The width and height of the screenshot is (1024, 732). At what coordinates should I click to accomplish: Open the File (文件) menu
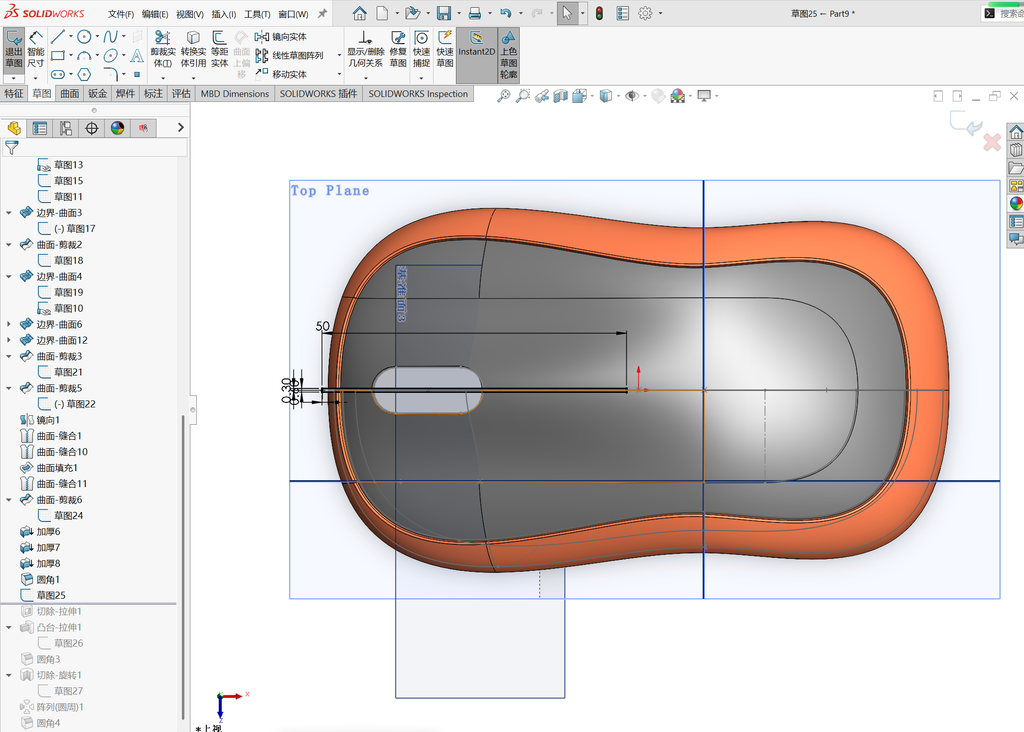point(121,14)
